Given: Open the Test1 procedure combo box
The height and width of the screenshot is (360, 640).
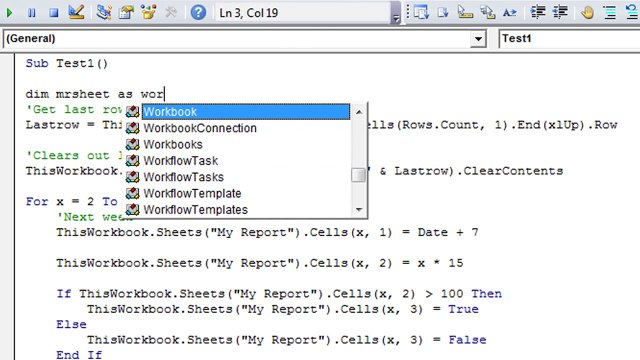Looking at the screenshot, I should [x=569, y=39].
